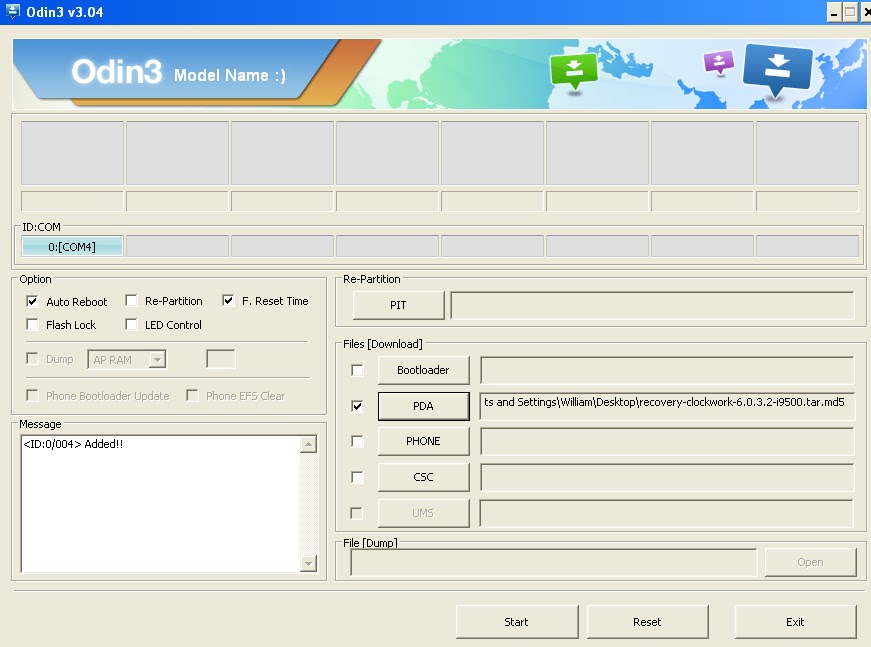Check Phone EFS Clear box
The width and height of the screenshot is (871, 647).
[192, 395]
